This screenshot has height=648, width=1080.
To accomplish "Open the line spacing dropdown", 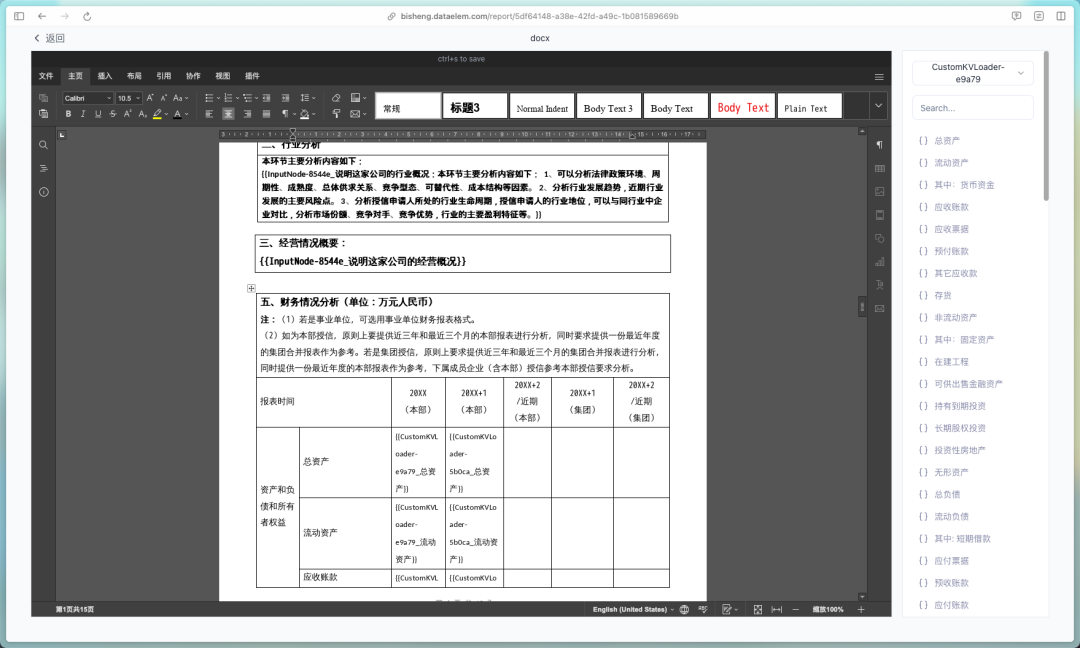I will [x=308, y=98].
